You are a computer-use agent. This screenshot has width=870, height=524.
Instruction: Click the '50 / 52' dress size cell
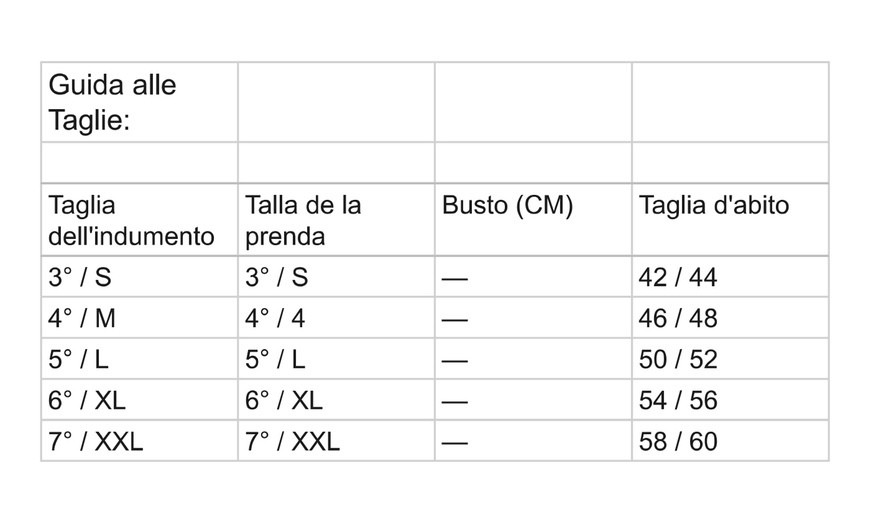730,359
